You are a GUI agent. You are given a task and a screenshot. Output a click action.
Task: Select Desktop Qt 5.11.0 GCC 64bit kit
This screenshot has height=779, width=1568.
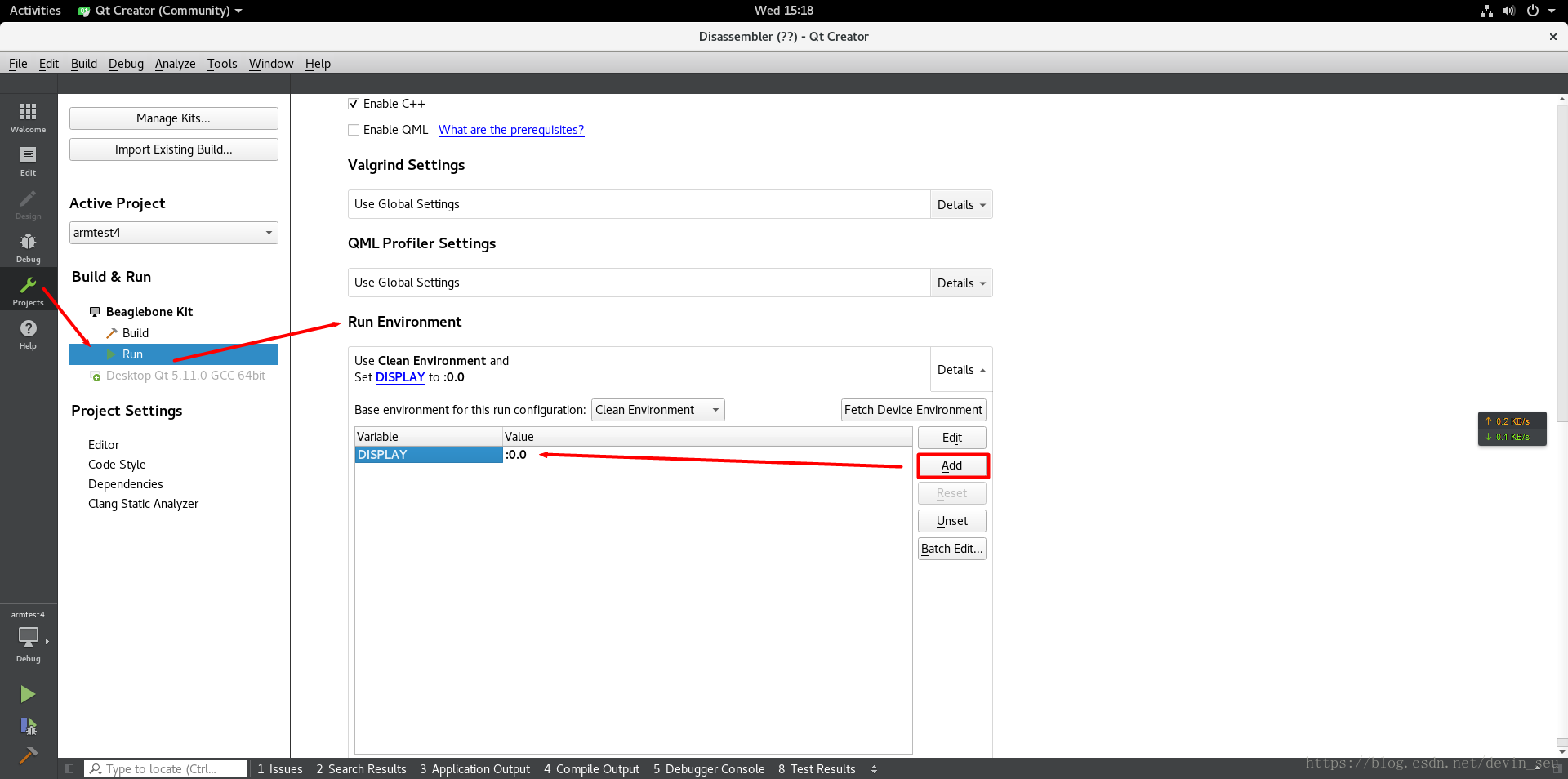(x=185, y=376)
